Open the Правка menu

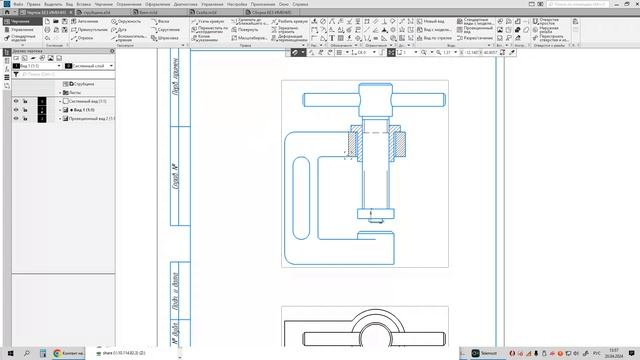pos(33,4)
